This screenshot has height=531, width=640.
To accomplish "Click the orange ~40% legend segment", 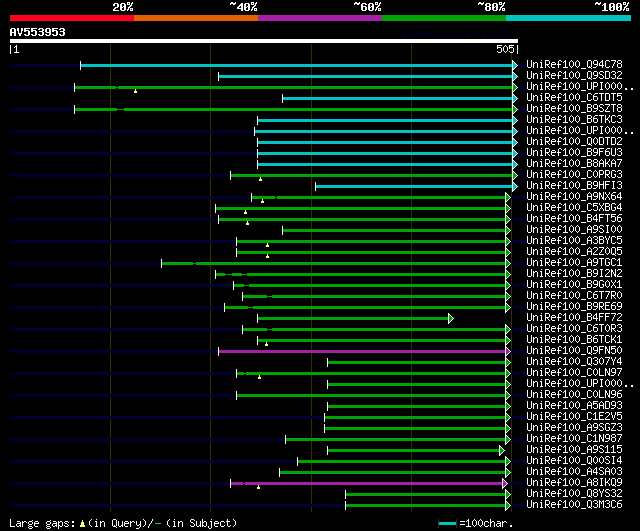I will pos(196,18).
